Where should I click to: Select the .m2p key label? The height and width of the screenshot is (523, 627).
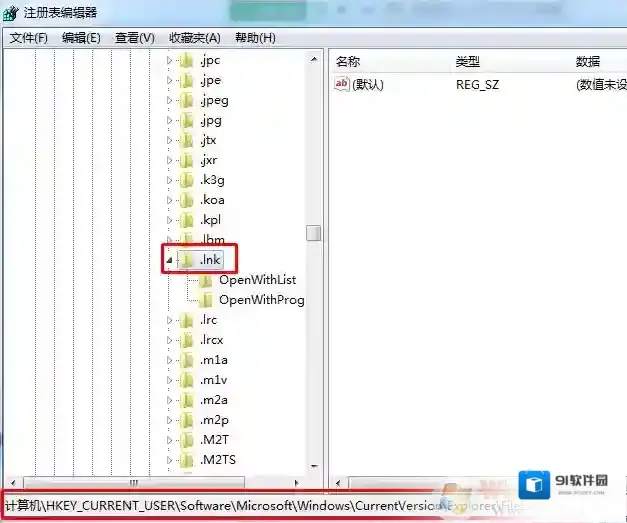[214, 420]
